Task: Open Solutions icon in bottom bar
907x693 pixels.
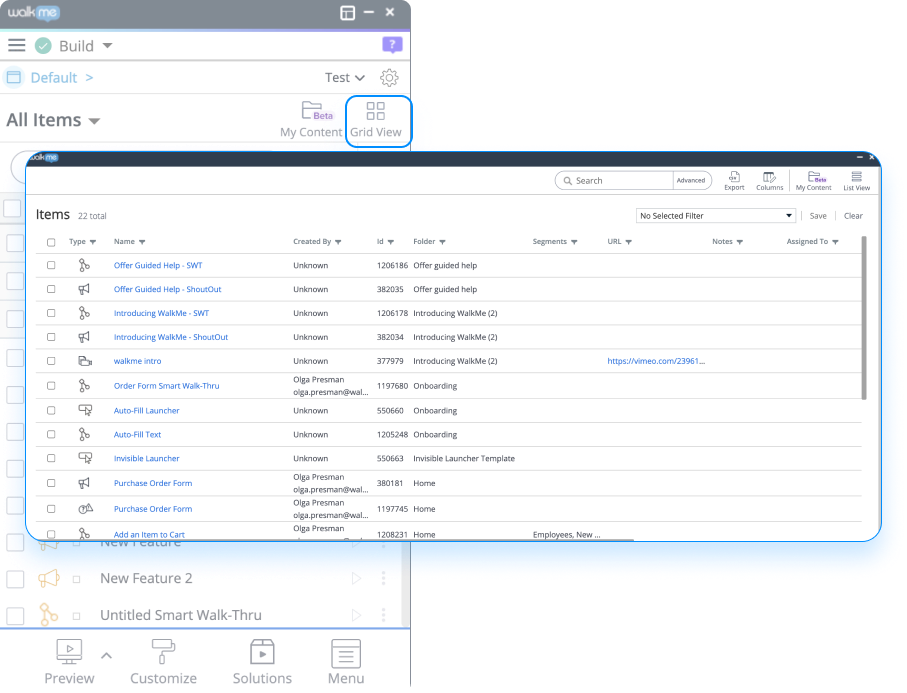Action: (262, 651)
